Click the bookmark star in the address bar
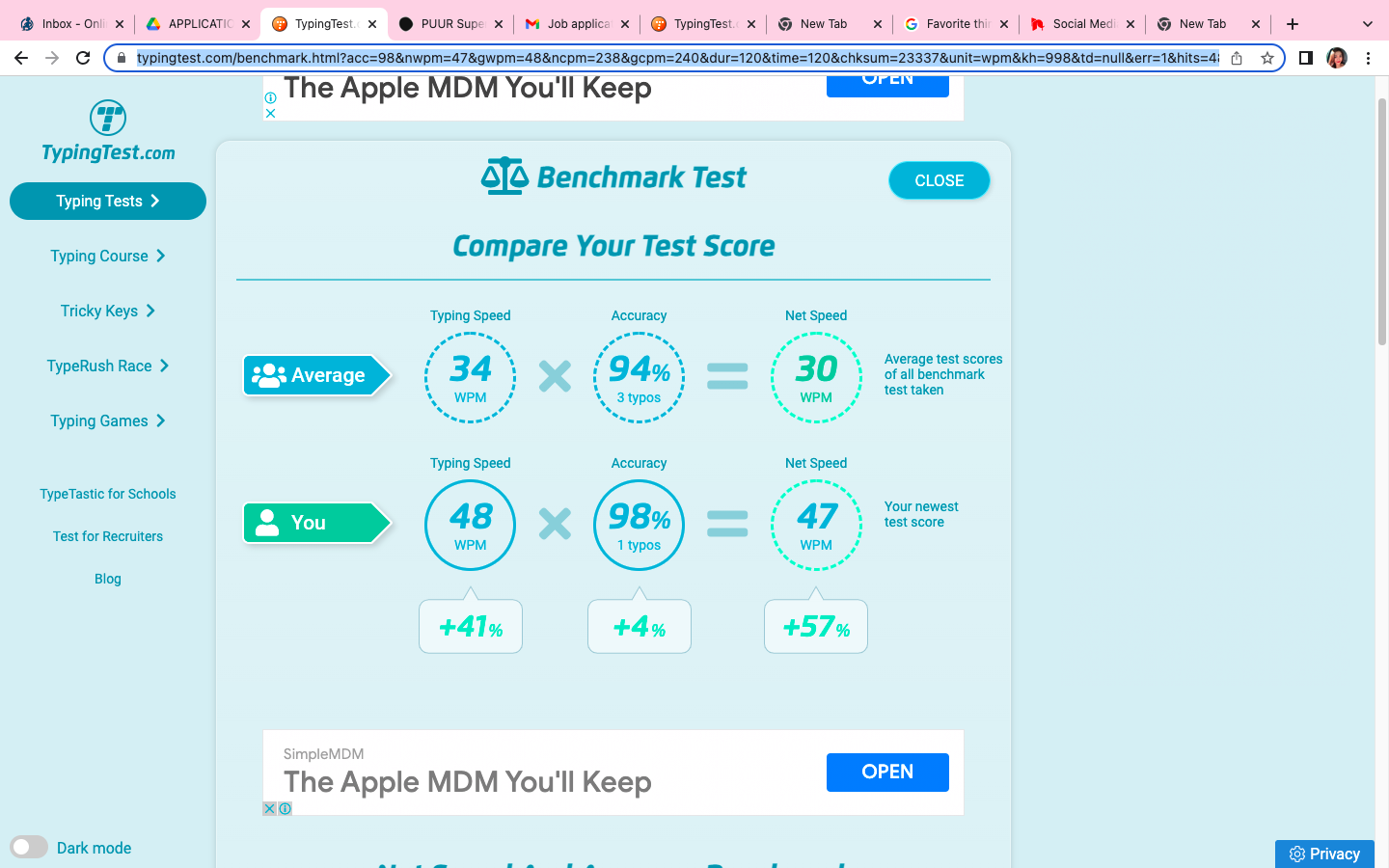 1267,58
